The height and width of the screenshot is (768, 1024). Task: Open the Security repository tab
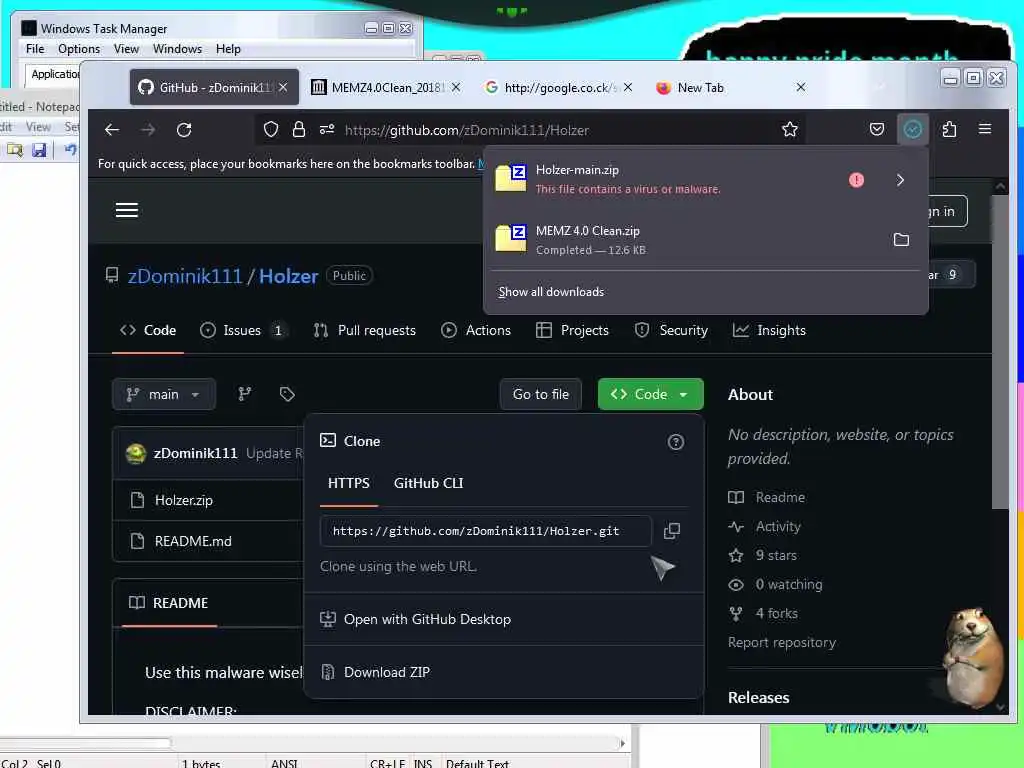pyautogui.click(x=671, y=330)
